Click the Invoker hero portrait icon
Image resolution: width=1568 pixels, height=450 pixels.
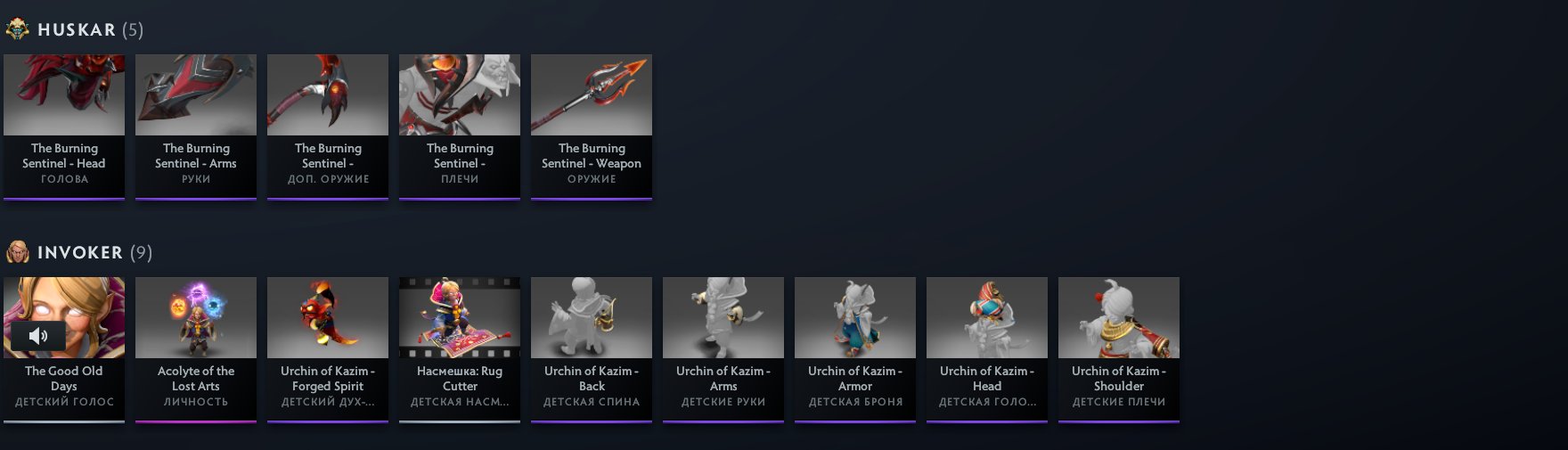17,252
